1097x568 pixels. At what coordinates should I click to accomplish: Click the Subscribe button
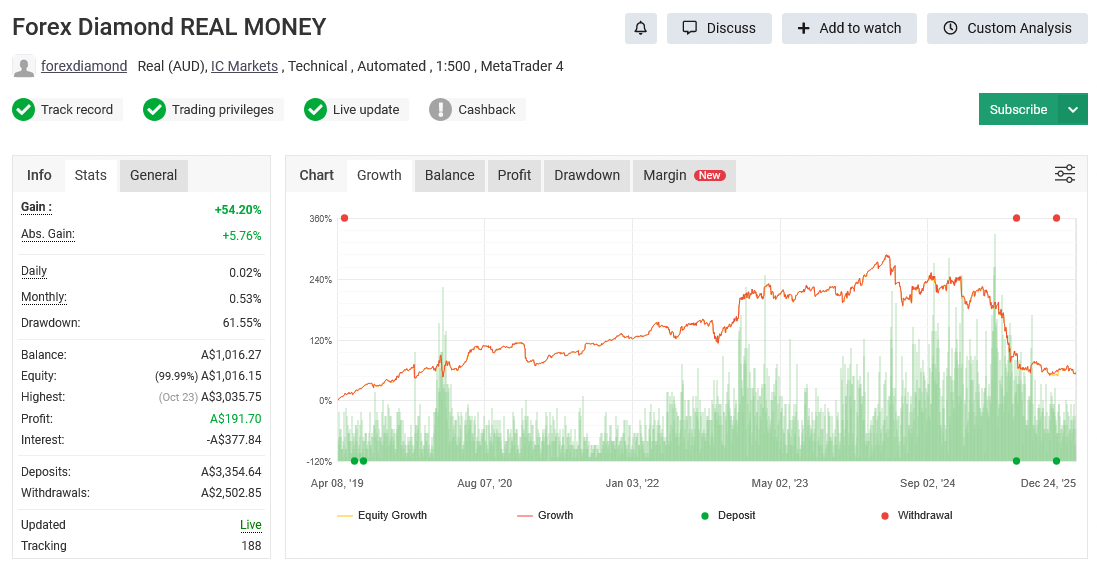click(1019, 109)
